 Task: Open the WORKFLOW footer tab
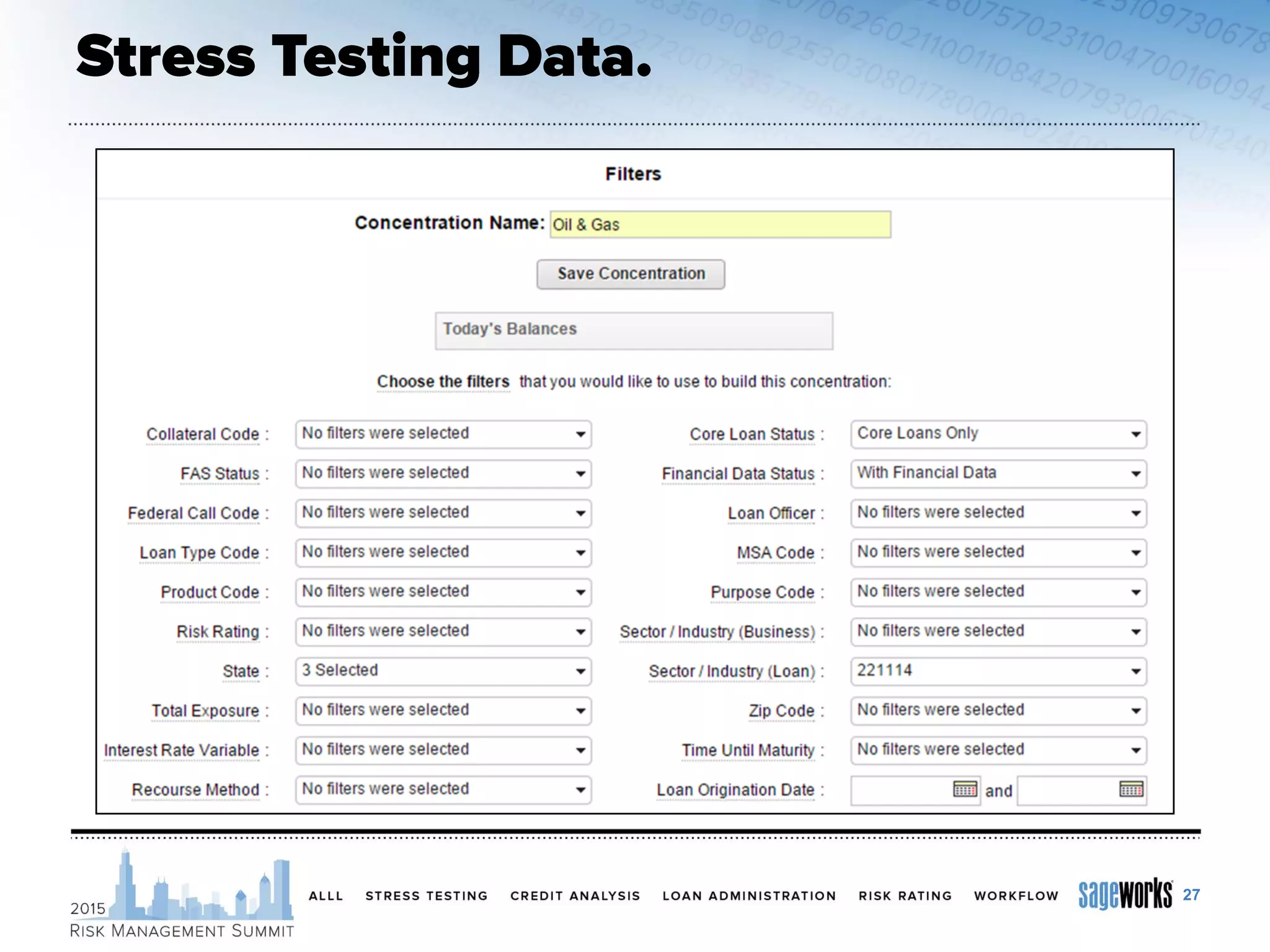pyautogui.click(x=1016, y=896)
